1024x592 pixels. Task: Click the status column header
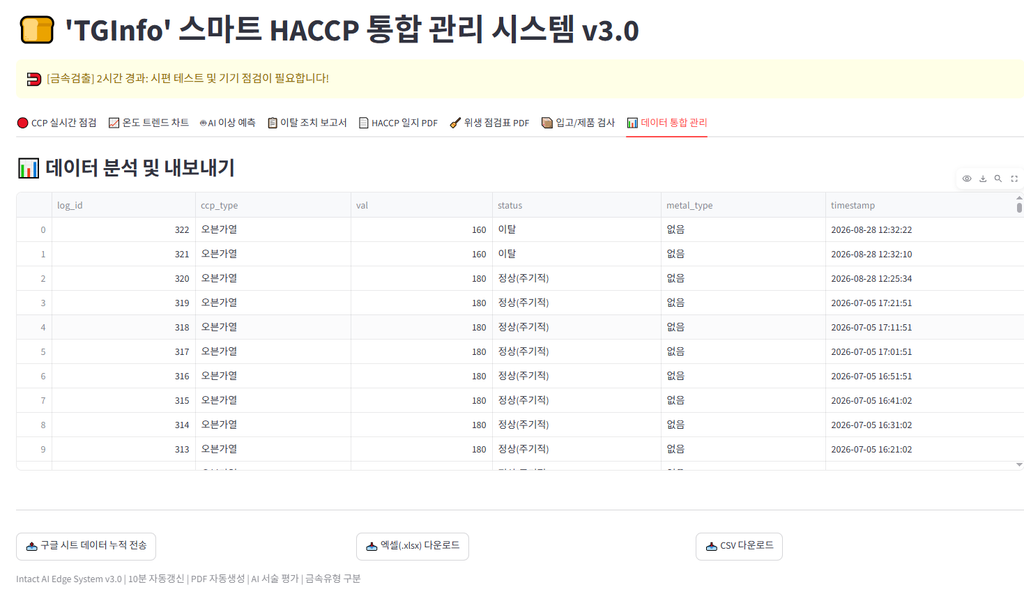(x=577, y=205)
